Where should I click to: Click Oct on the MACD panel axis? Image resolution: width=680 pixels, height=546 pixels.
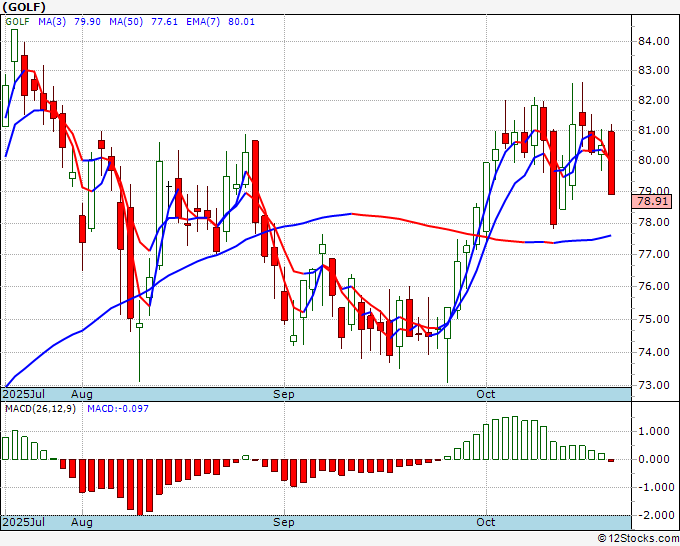coord(486,522)
